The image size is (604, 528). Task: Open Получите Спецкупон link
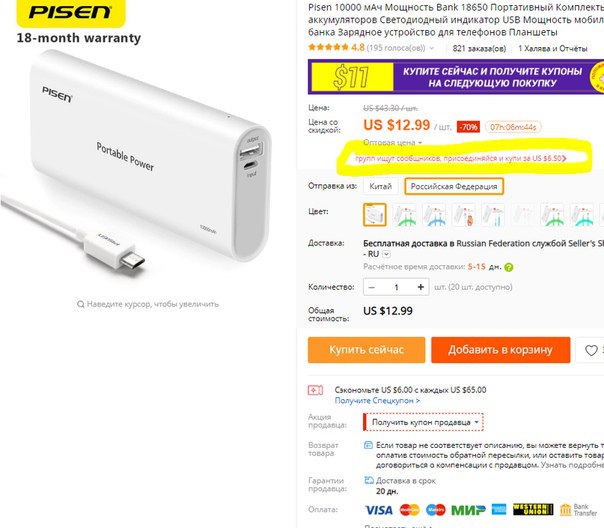tap(377, 401)
